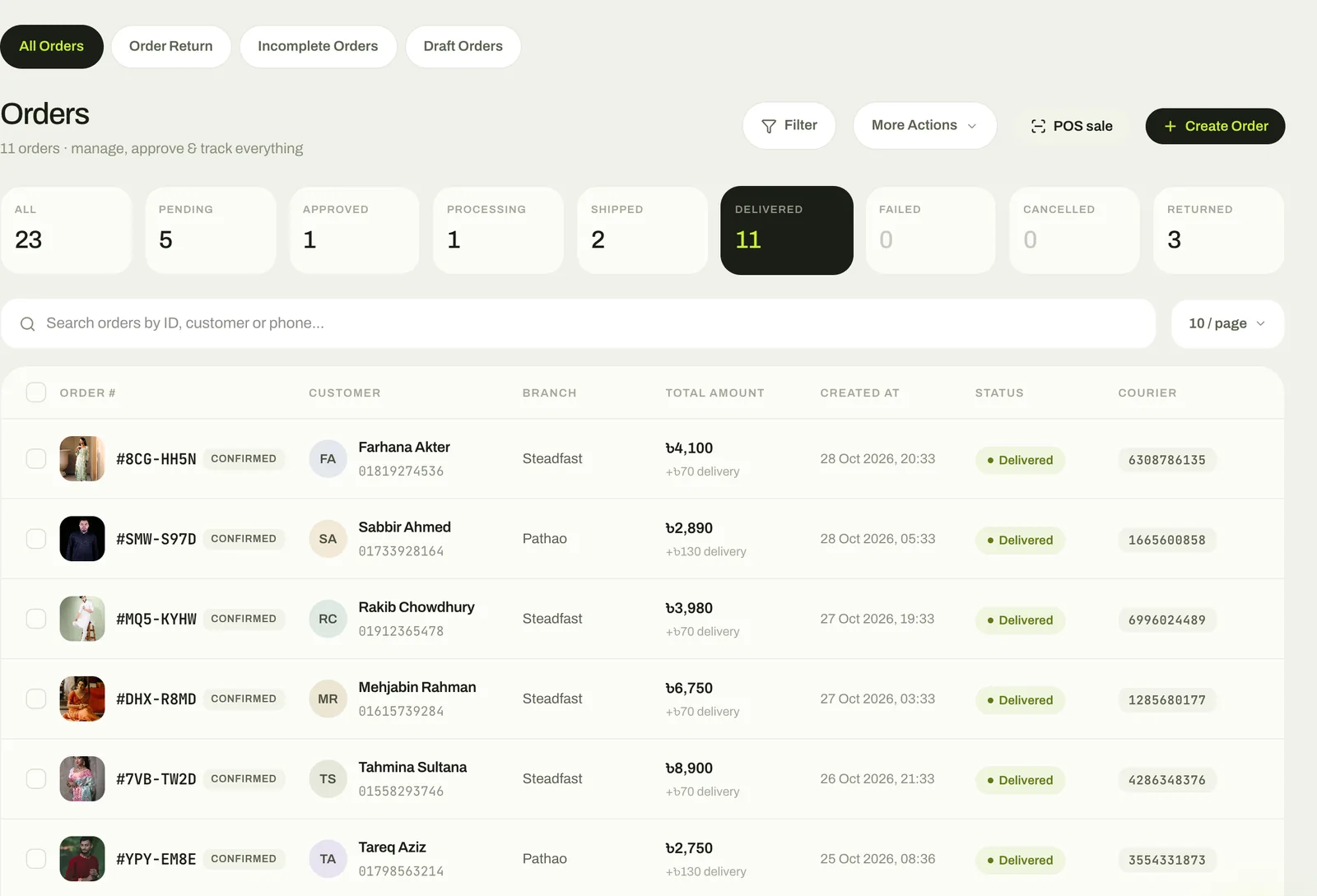This screenshot has width=1317, height=896.
Task: Click the TS avatar for Tahmina Sultana
Action: click(x=328, y=778)
